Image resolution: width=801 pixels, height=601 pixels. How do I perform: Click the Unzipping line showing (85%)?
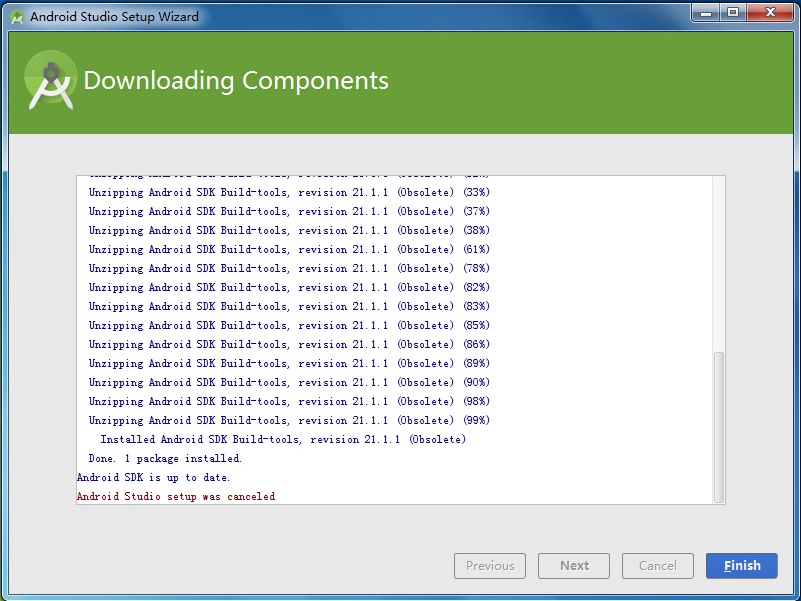(x=289, y=325)
